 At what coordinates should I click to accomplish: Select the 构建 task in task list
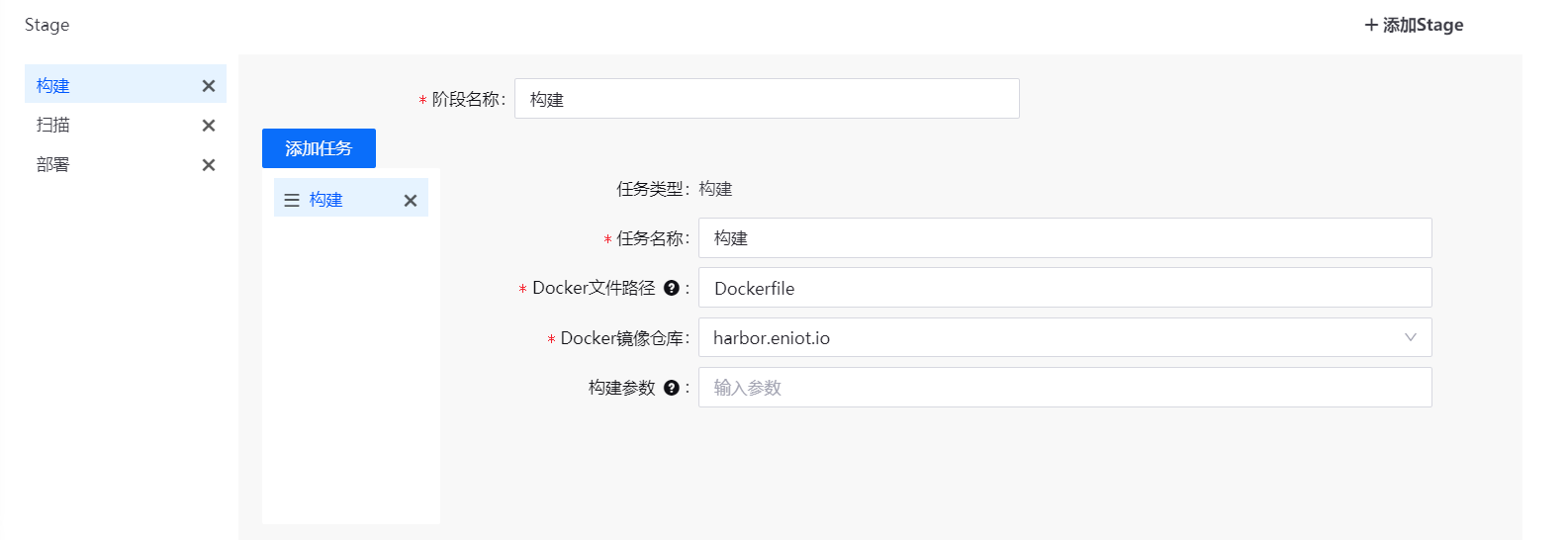tap(326, 200)
